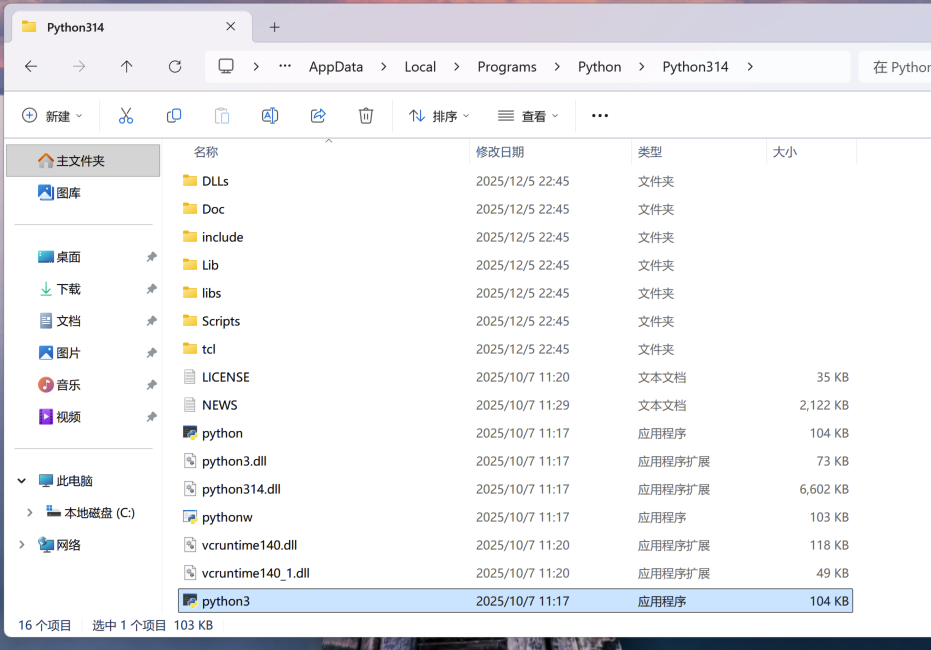Open 图库 Gallery in sidebar
The image size is (931, 650).
(83, 192)
